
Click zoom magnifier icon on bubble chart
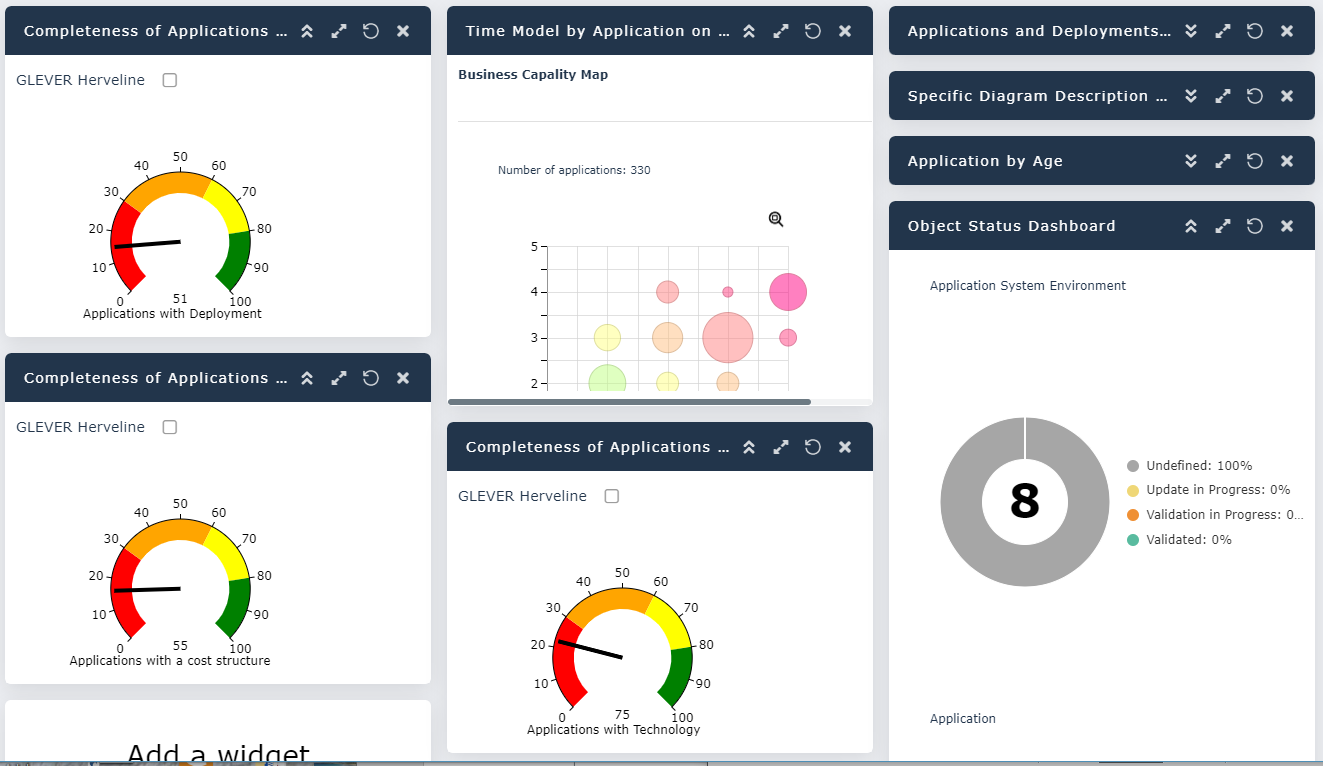776,219
